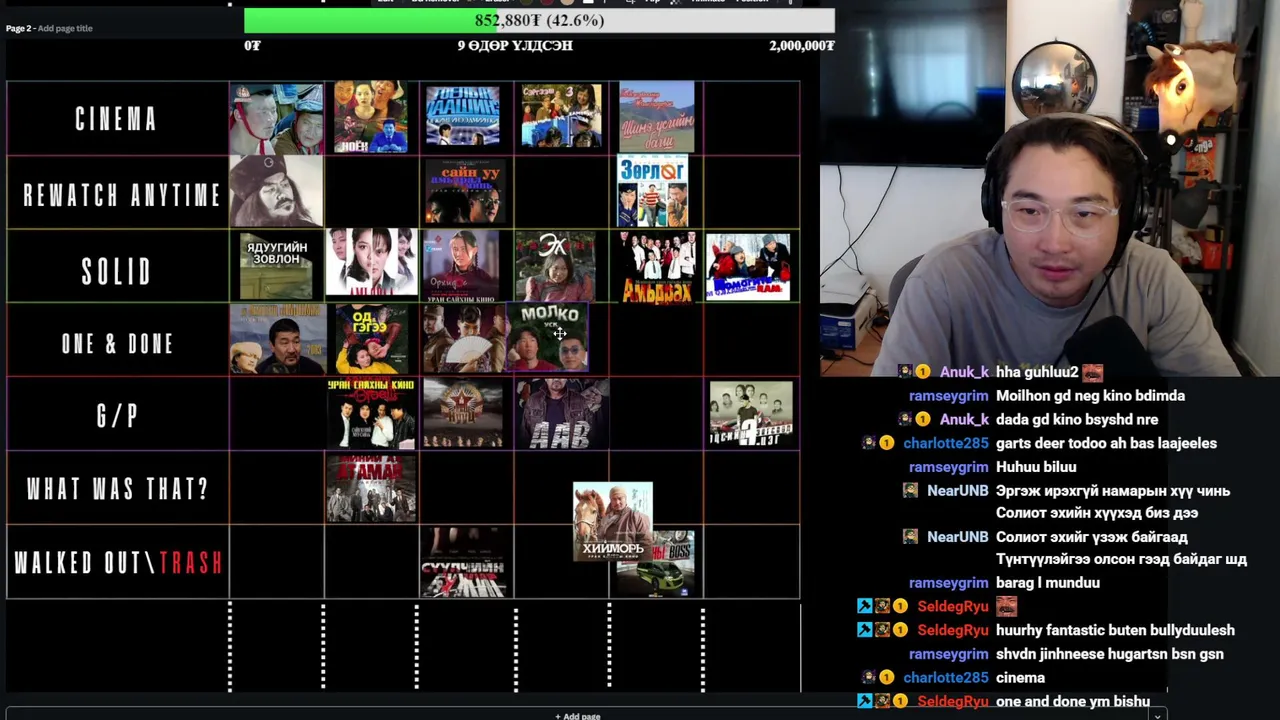Click the "Помогите нам" snowy poster
Viewport: 1280px width, 720px height.
click(x=748, y=267)
